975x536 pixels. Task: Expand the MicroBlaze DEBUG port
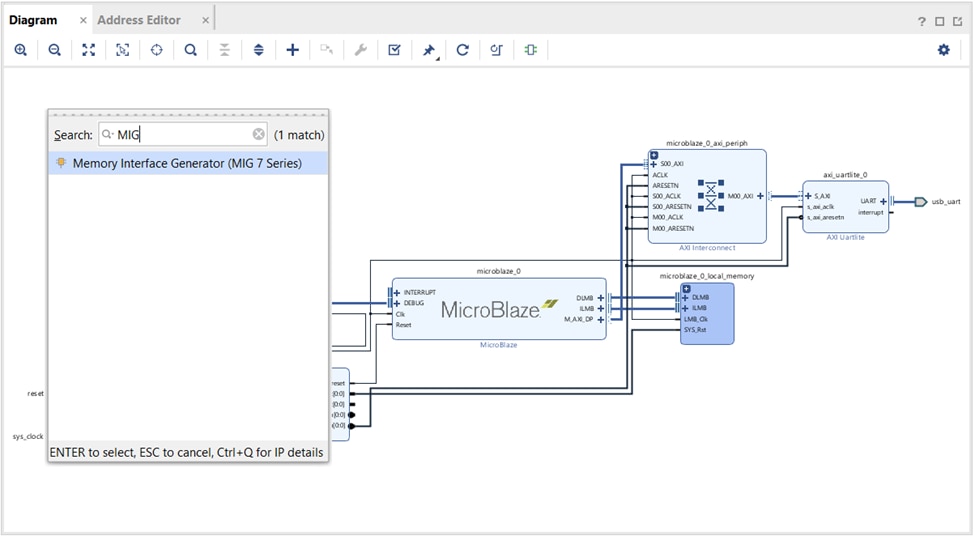click(397, 303)
